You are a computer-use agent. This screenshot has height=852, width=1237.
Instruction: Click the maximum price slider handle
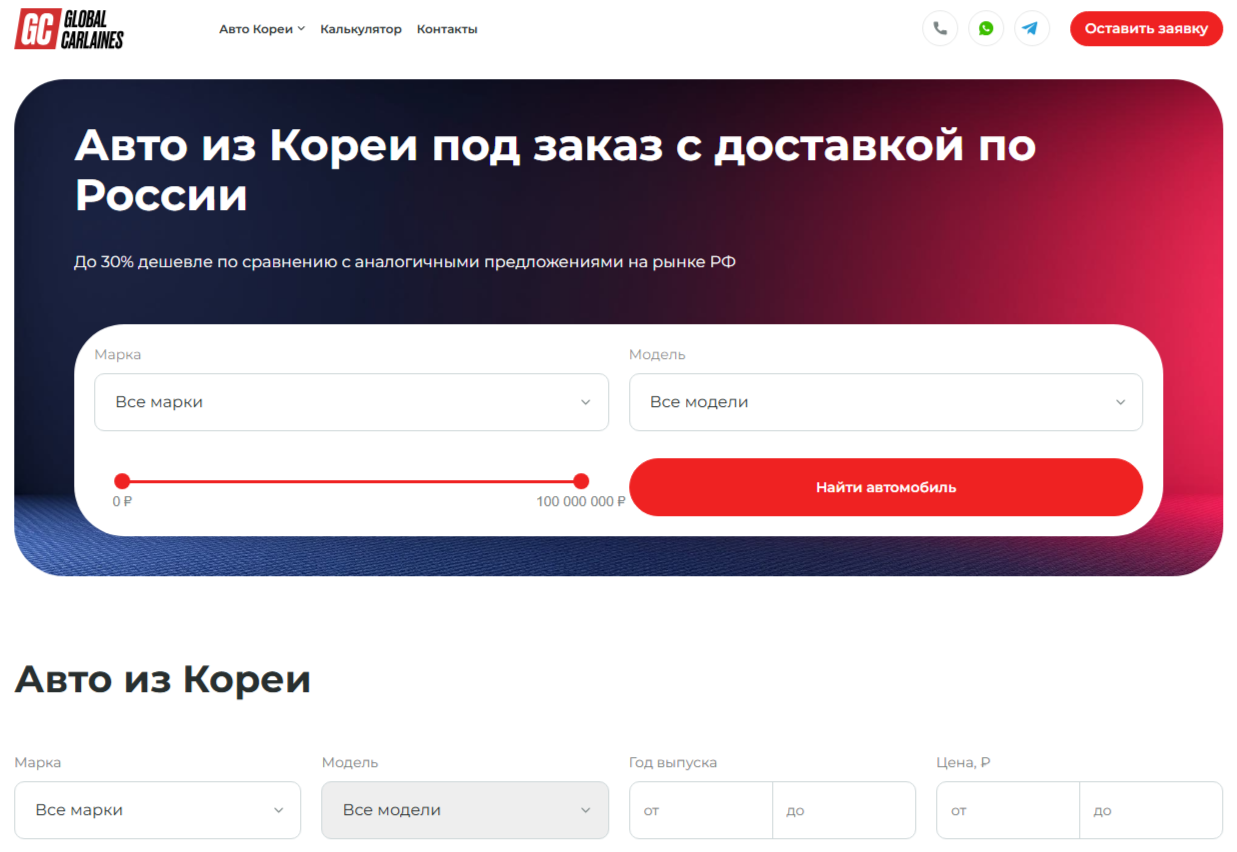(x=581, y=481)
